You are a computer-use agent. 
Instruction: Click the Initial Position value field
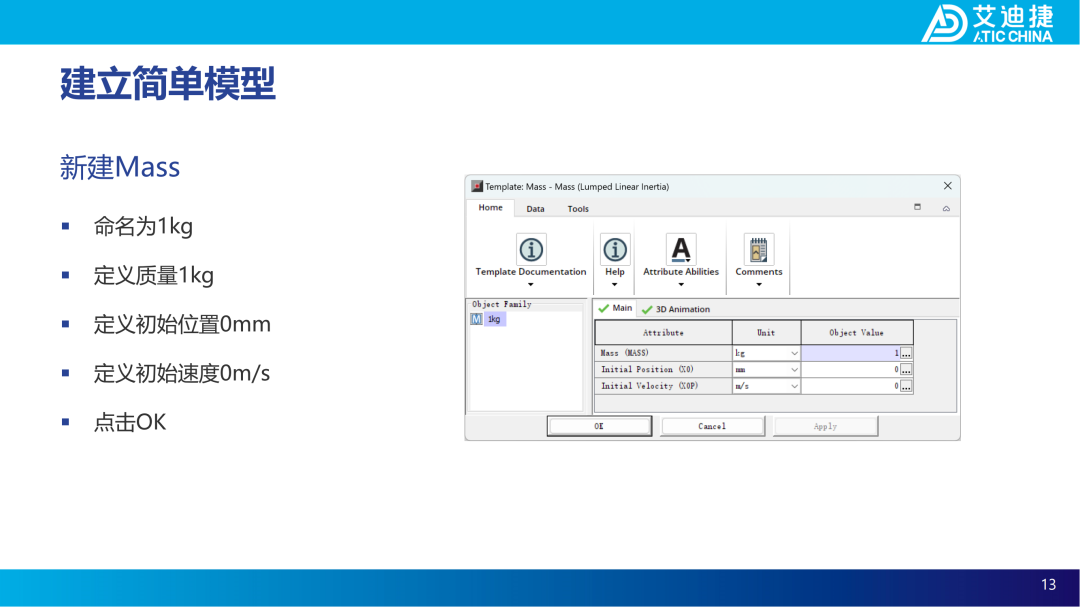[x=851, y=369]
